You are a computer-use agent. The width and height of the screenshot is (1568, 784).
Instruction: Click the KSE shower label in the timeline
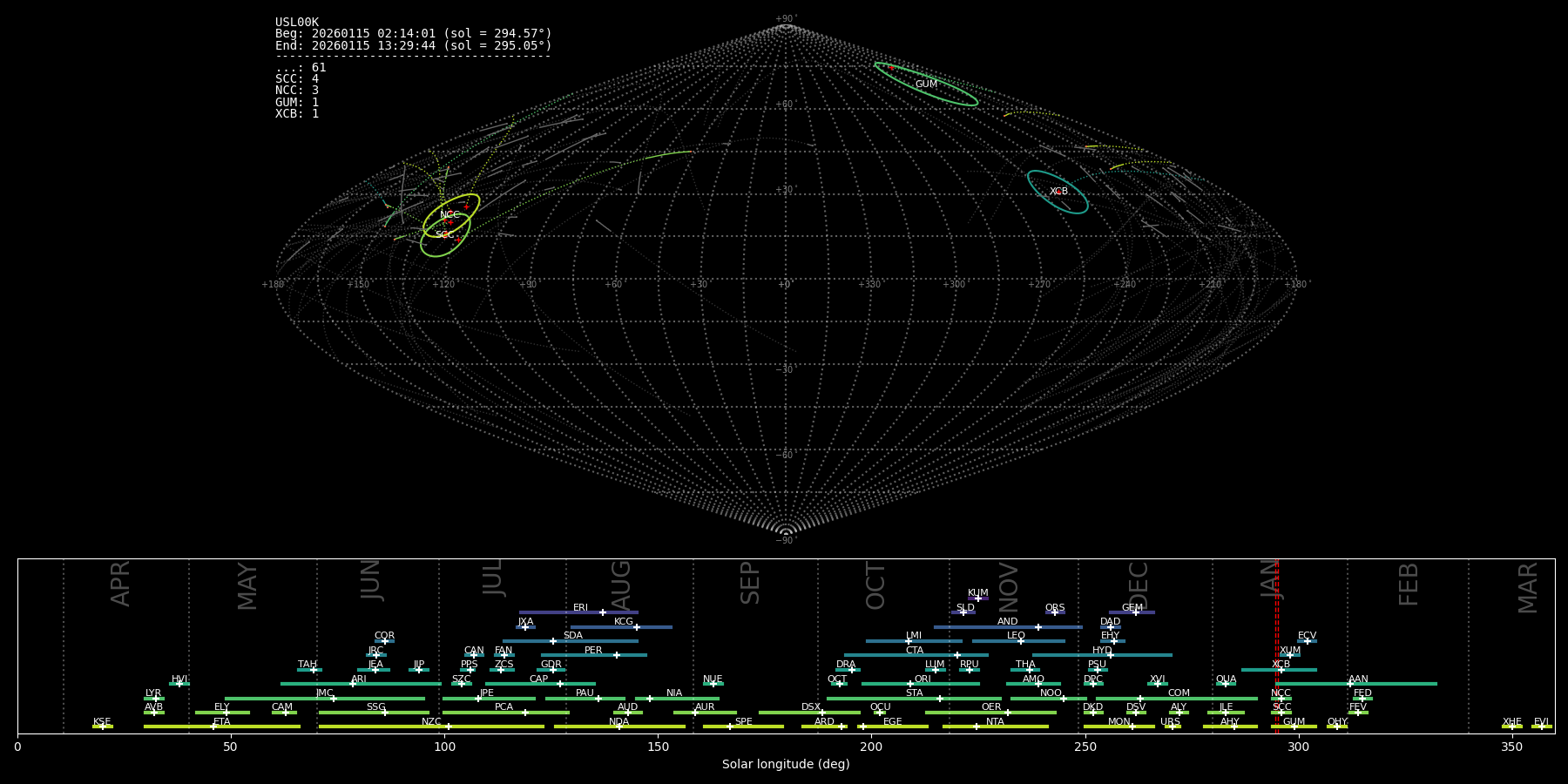click(x=102, y=722)
